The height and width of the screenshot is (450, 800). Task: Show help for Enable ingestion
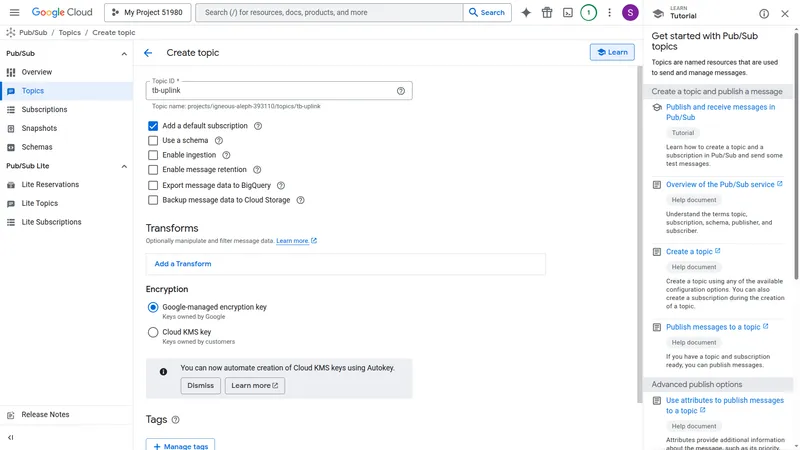coord(227,155)
